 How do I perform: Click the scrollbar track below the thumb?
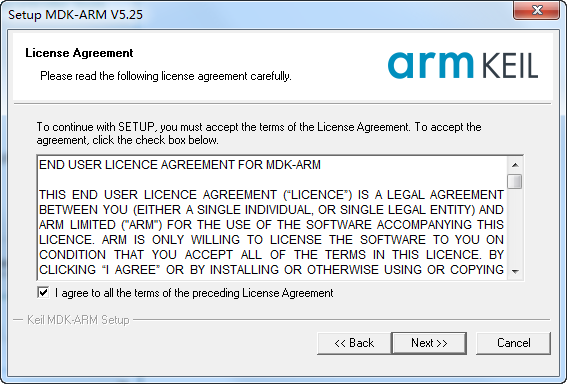click(515, 226)
